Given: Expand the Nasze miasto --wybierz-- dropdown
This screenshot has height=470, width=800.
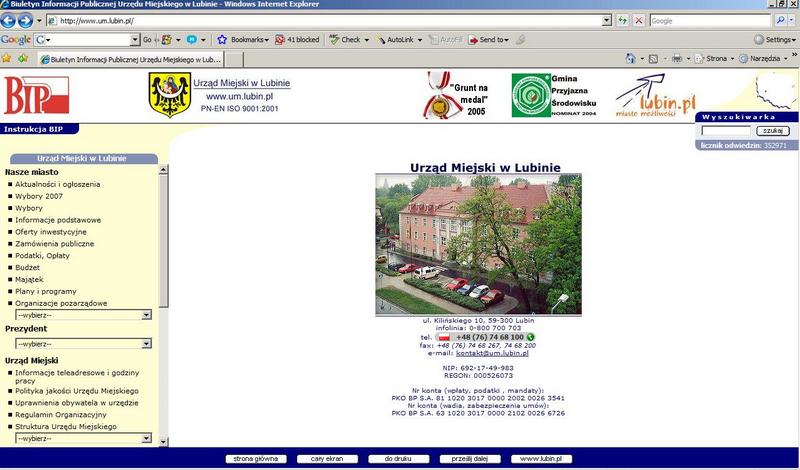Looking at the screenshot, I should coord(146,315).
